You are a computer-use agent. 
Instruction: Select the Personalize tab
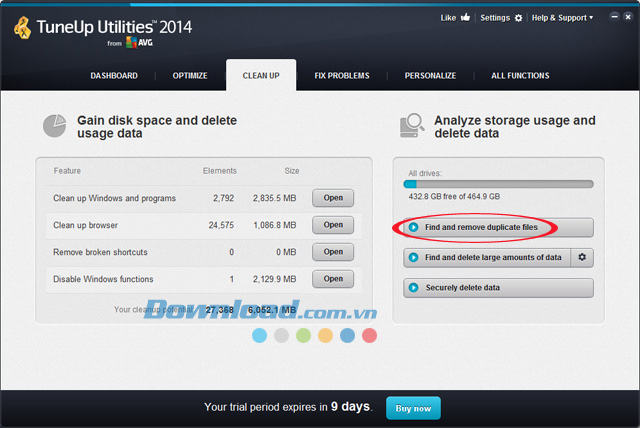tap(430, 76)
